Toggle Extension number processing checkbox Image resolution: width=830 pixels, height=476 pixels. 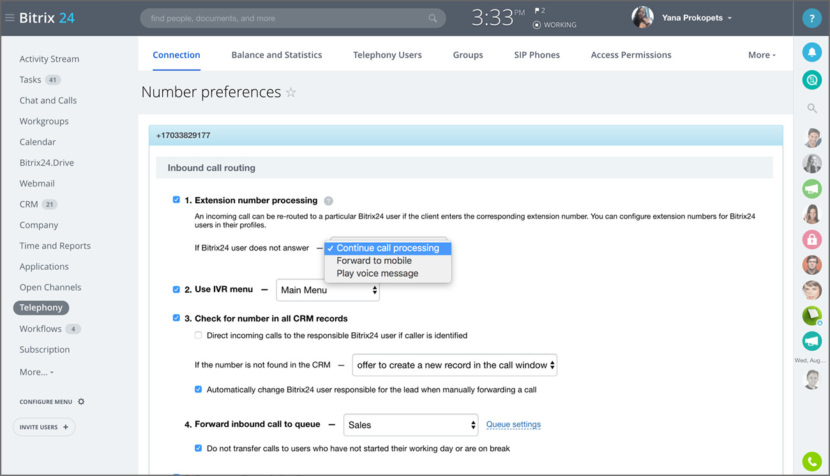pos(176,200)
